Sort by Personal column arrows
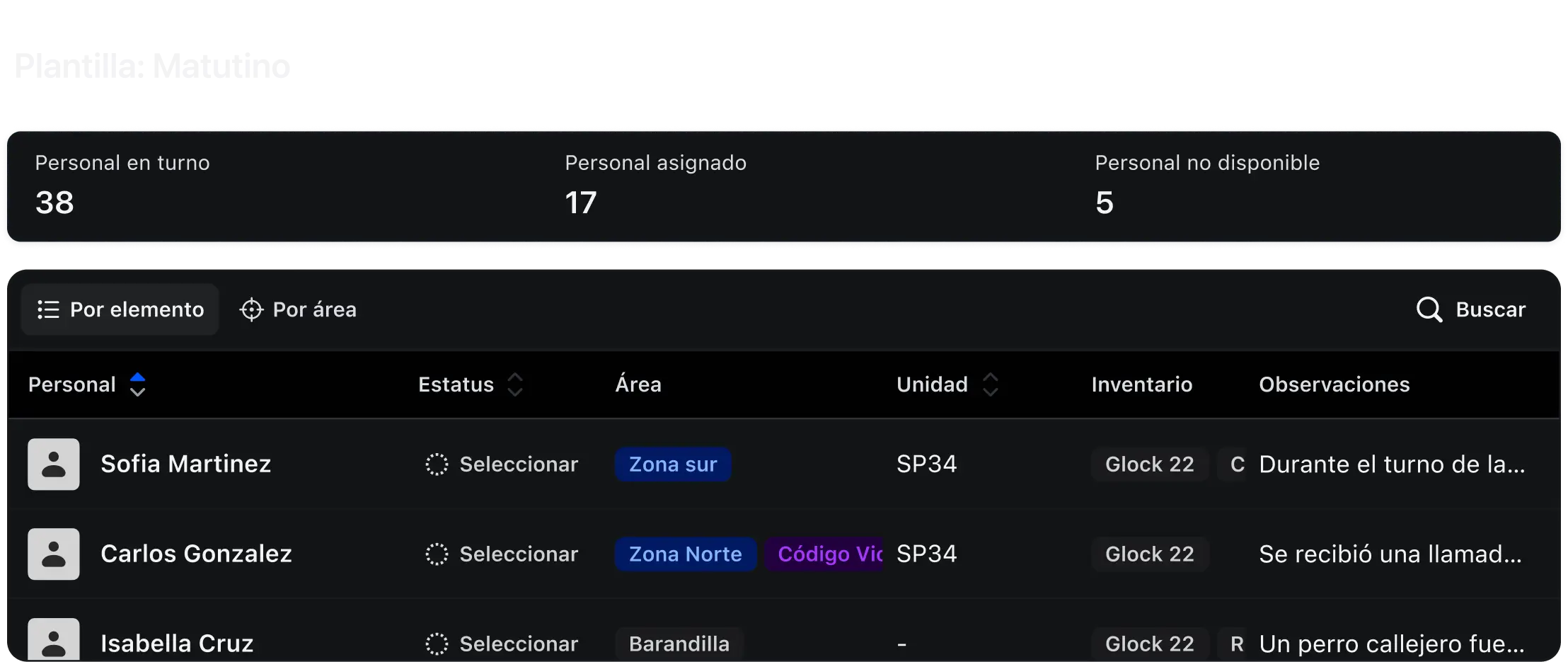Screen dimensions: 1568x662 137,384
